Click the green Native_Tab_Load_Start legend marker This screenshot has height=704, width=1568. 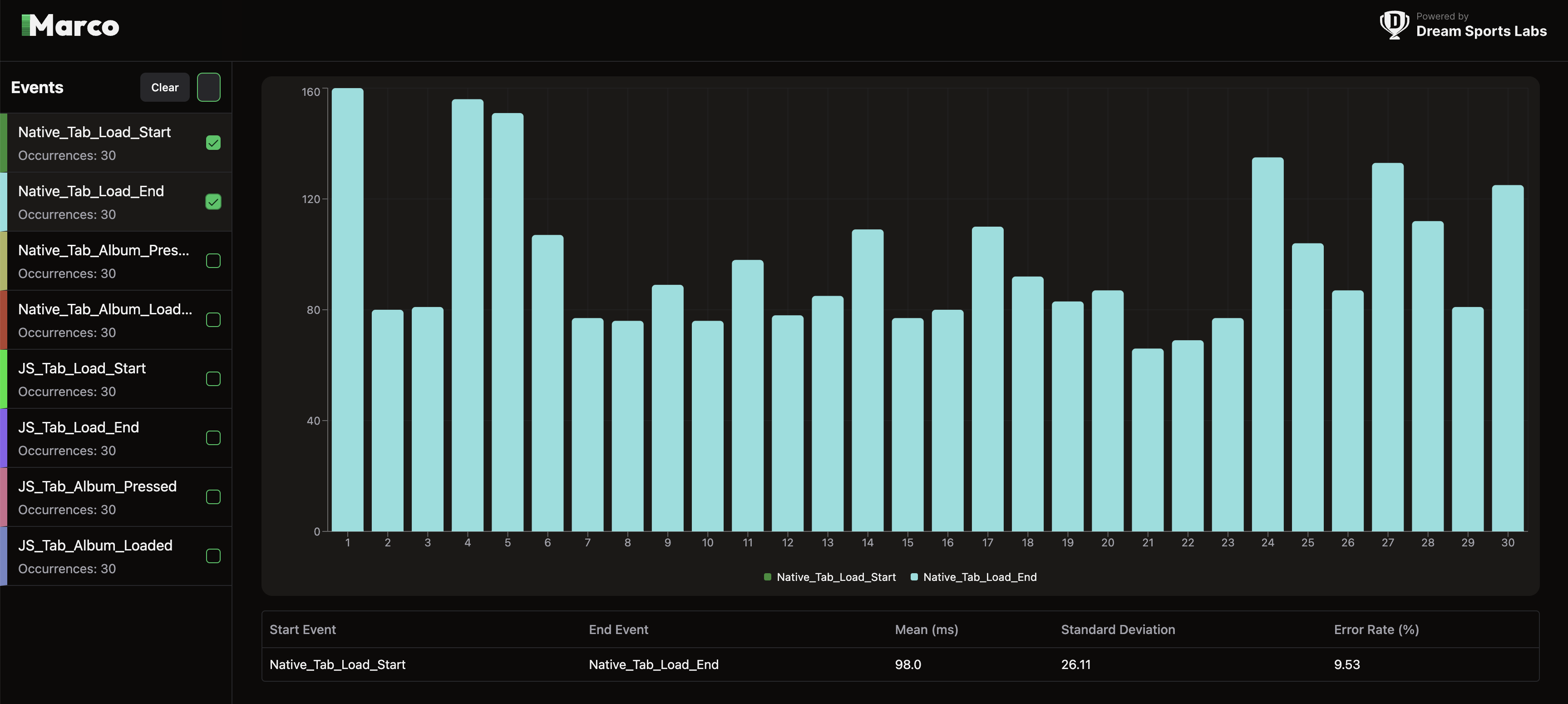[x=768, y=577]
